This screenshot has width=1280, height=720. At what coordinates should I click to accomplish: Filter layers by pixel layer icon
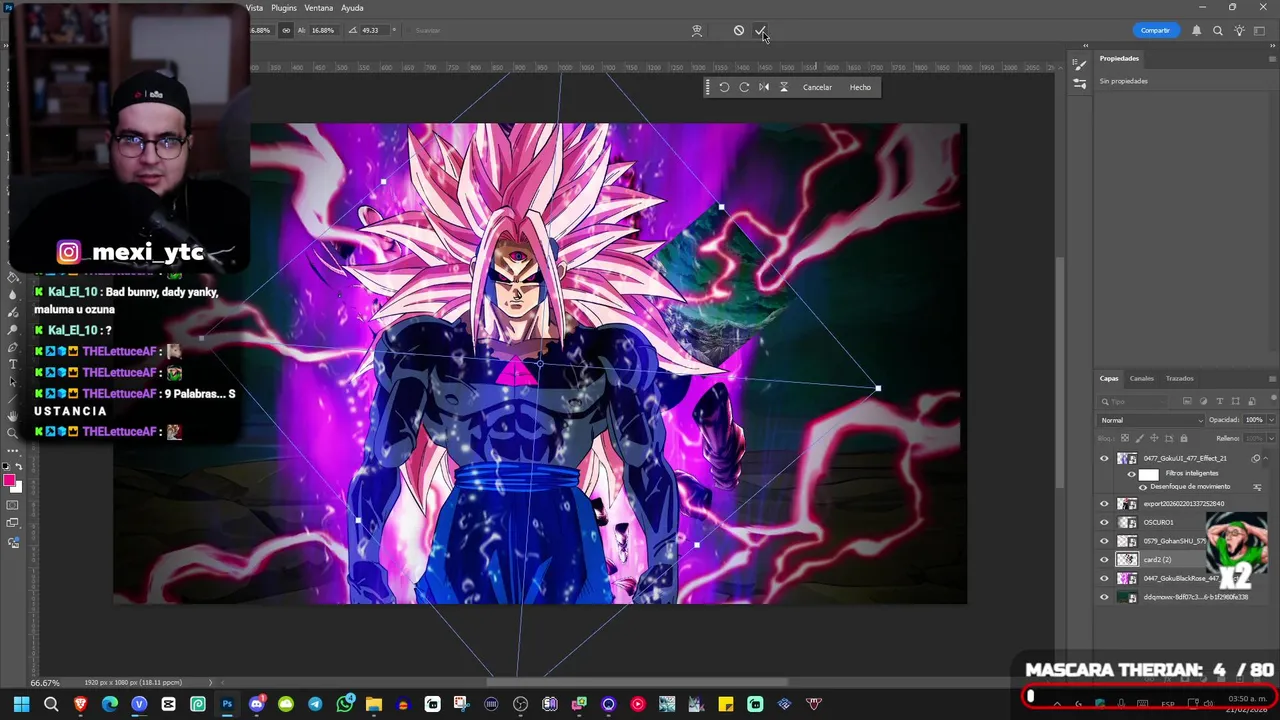pyautogui.click(x=1187, y=401)
